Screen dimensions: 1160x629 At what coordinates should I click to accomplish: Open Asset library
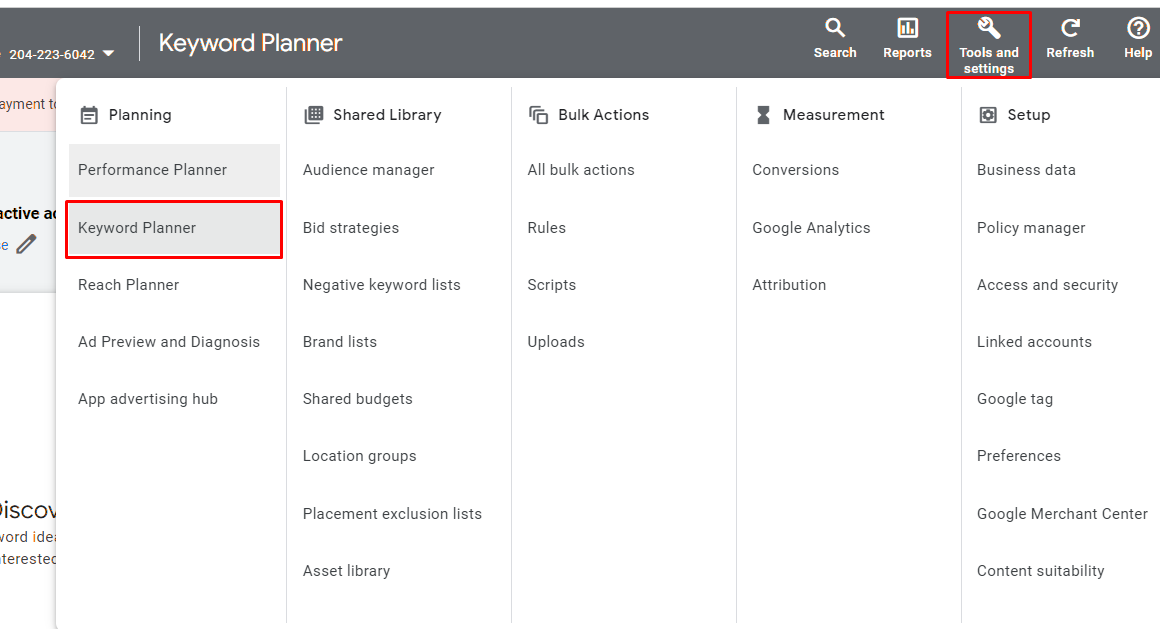pyautogui.click(x=346, y=571)
